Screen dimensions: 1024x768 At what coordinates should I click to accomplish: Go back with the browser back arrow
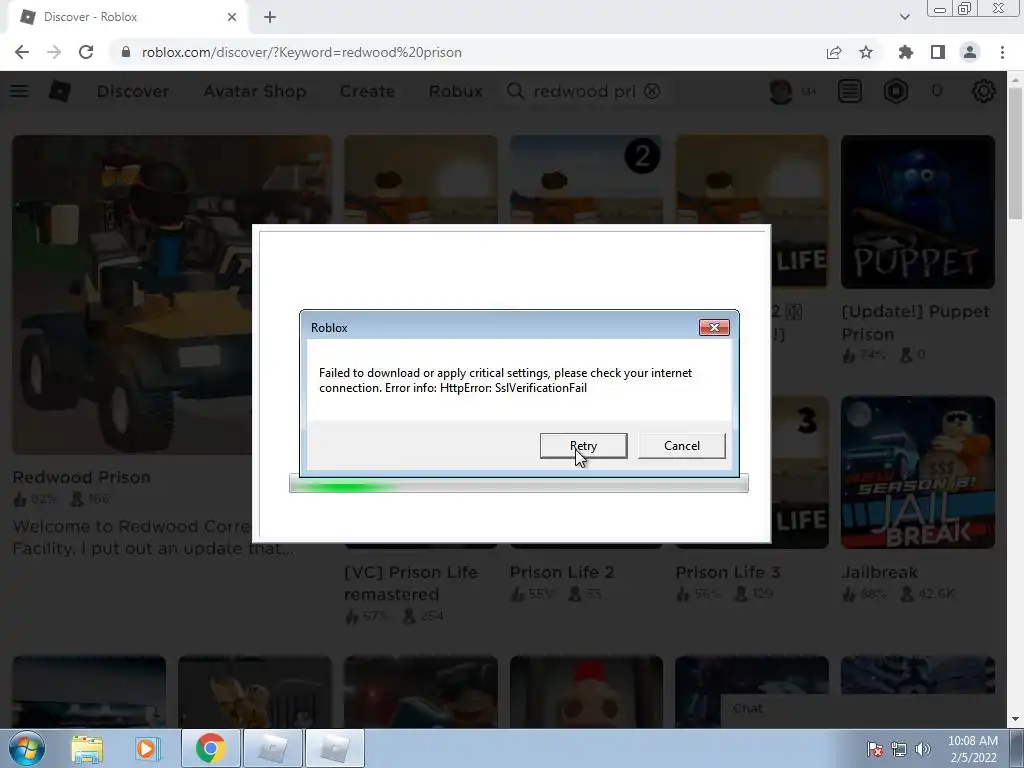[22, 52]
